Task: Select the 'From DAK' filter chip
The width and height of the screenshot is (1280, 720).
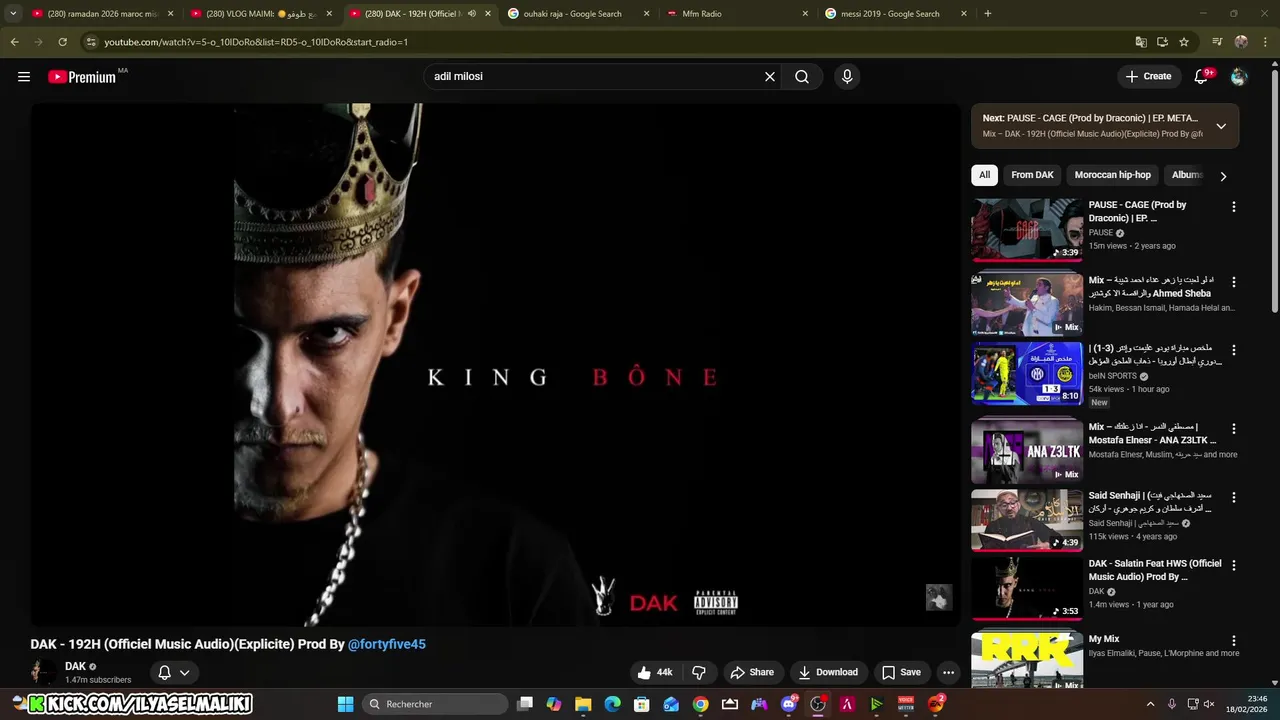Action: (1032, 175)
